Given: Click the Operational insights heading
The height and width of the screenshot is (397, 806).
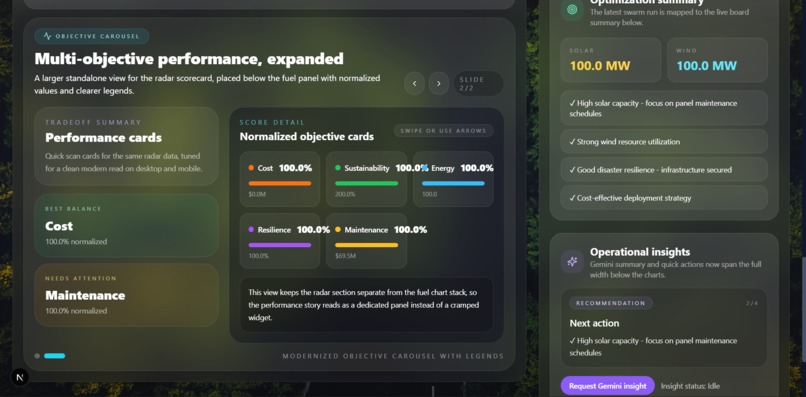Looking at the screenshot, I should (640, 252).
